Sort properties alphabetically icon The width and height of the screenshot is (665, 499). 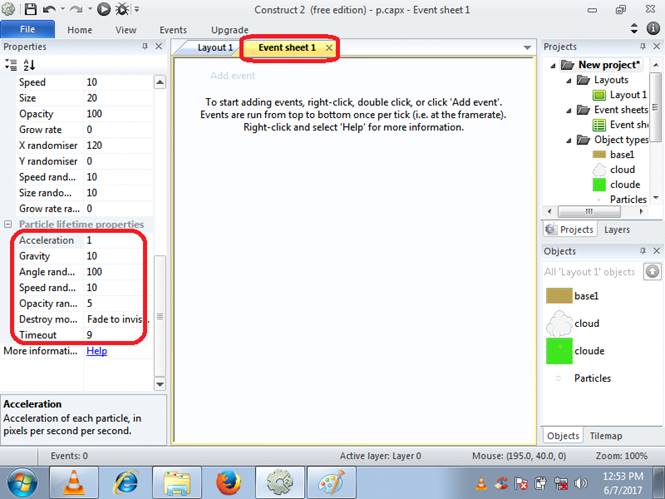[x=29, y=65]
